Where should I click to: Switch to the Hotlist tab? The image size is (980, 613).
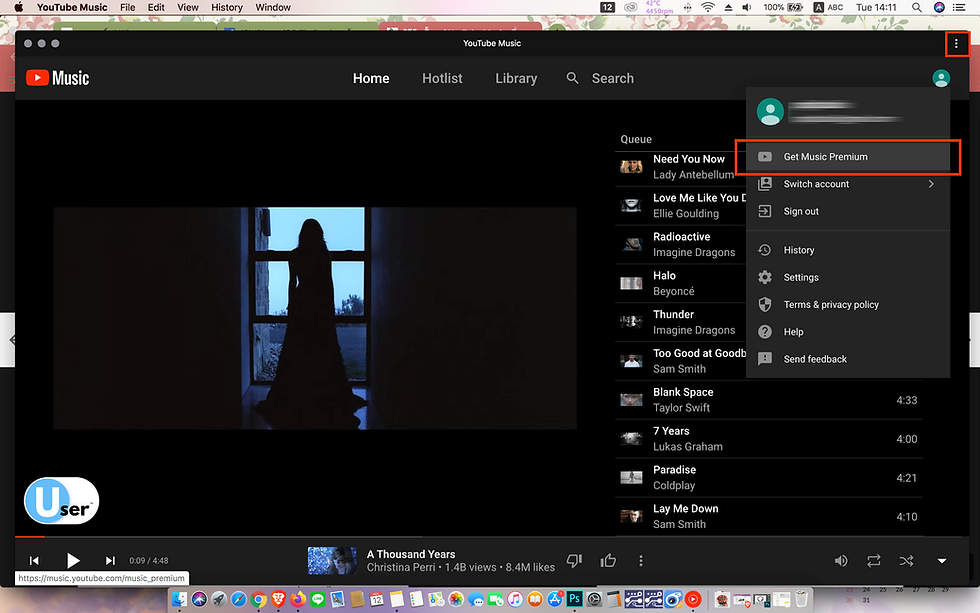pyautogui.click(x=442, y=78)
